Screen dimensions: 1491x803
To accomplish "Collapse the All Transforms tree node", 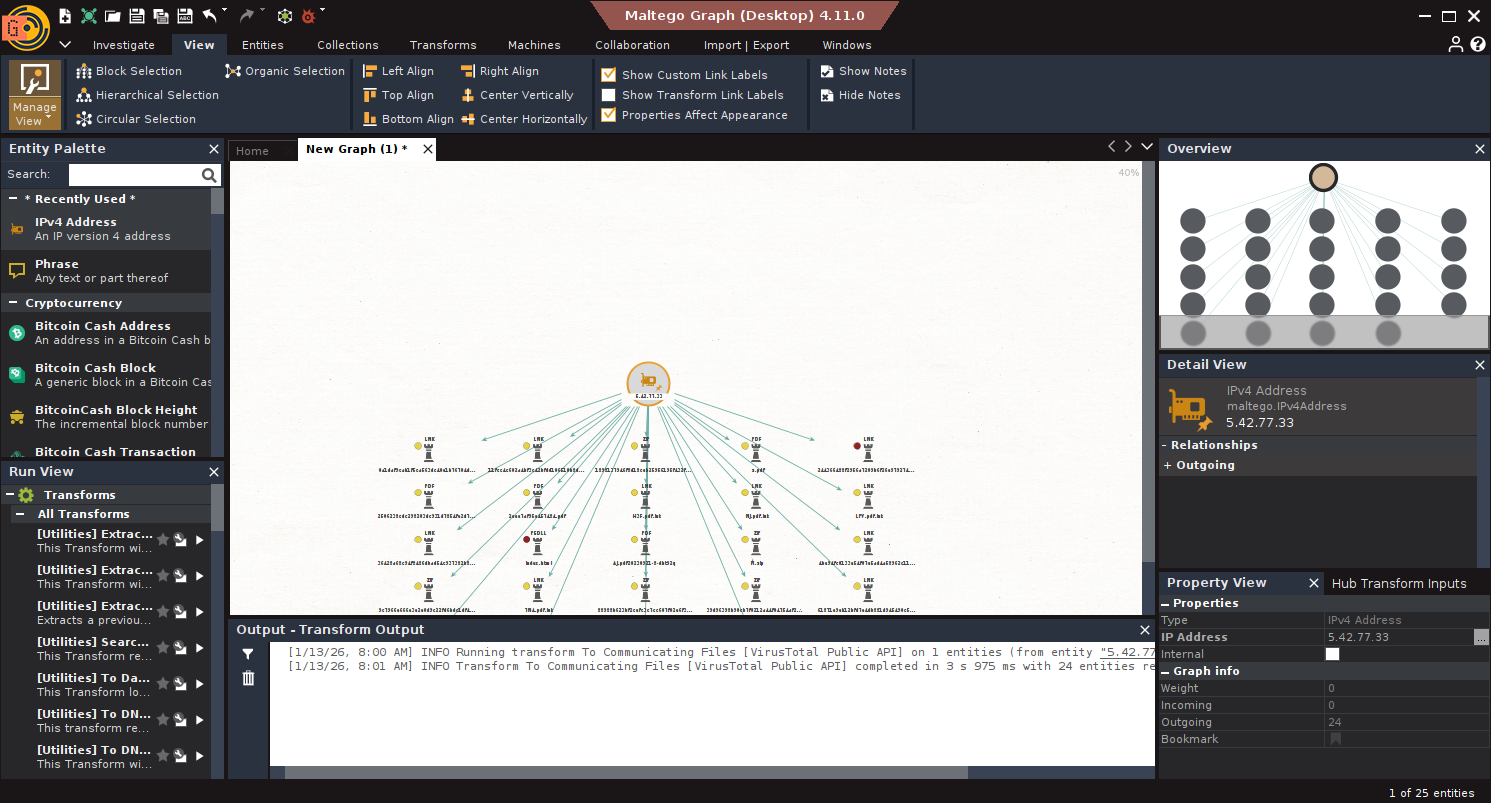I will pyautogui.click(x=21, y=514).
